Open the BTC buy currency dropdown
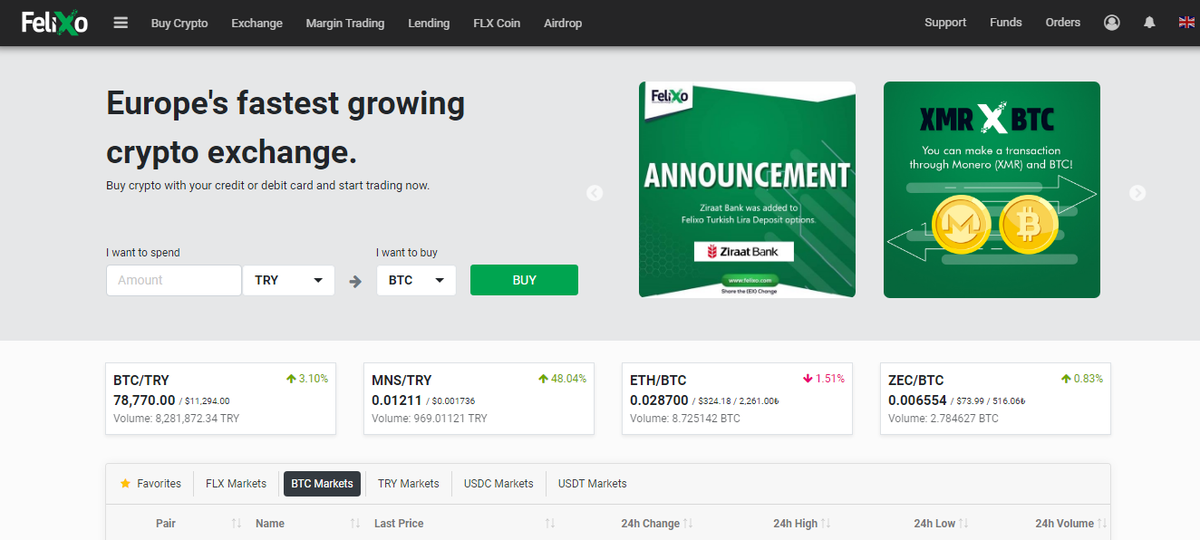The width and height of the screenshot is (1200, 540). click(416, 280)
